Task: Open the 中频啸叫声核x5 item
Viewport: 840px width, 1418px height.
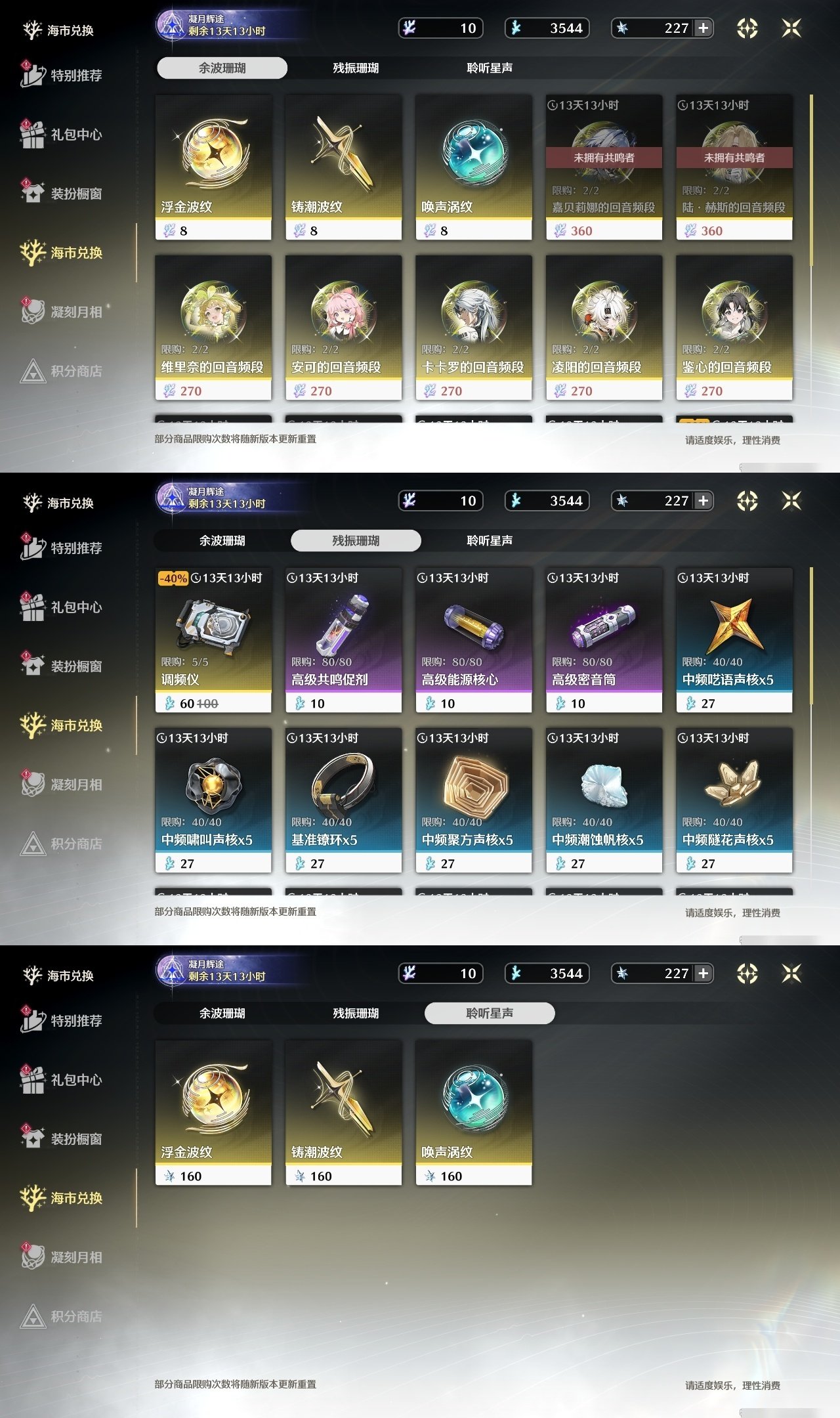Action: [x=213, y=800]
